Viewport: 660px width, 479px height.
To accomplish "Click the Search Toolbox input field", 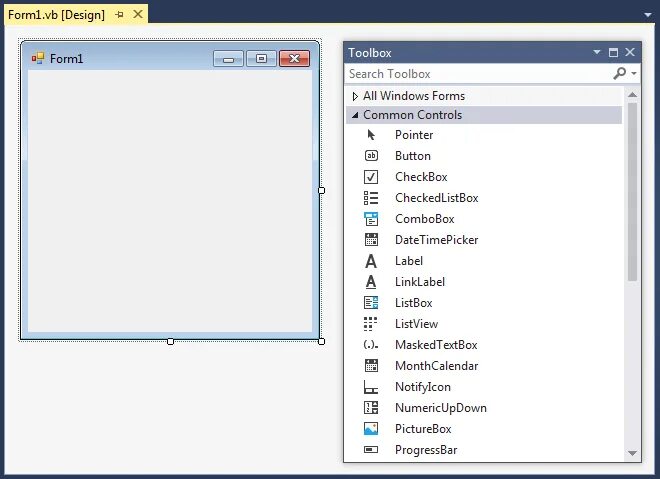I will click(478, 74).
